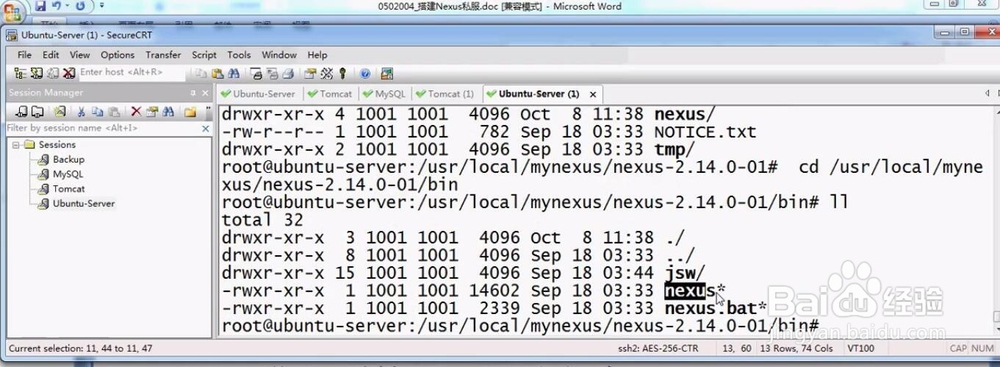Click the Enter host input field
The height and width of the screenshot is (367, 1000).
click(132, 72)
